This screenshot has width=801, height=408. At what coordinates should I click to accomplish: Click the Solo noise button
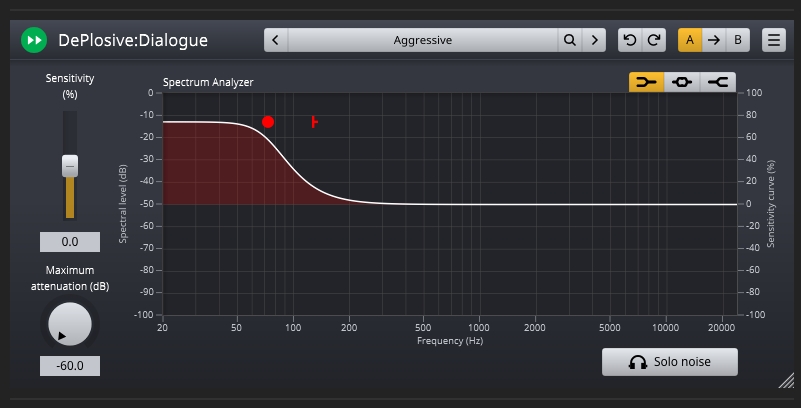click(x=670, y=362)
